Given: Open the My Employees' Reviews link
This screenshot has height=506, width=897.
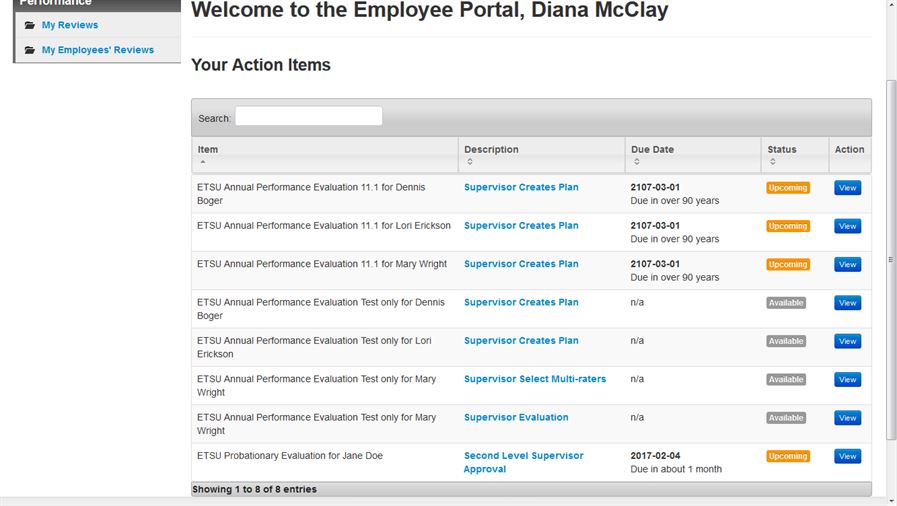Looking at the screenshot, I should pyautogui.click(x=98, y=50).
